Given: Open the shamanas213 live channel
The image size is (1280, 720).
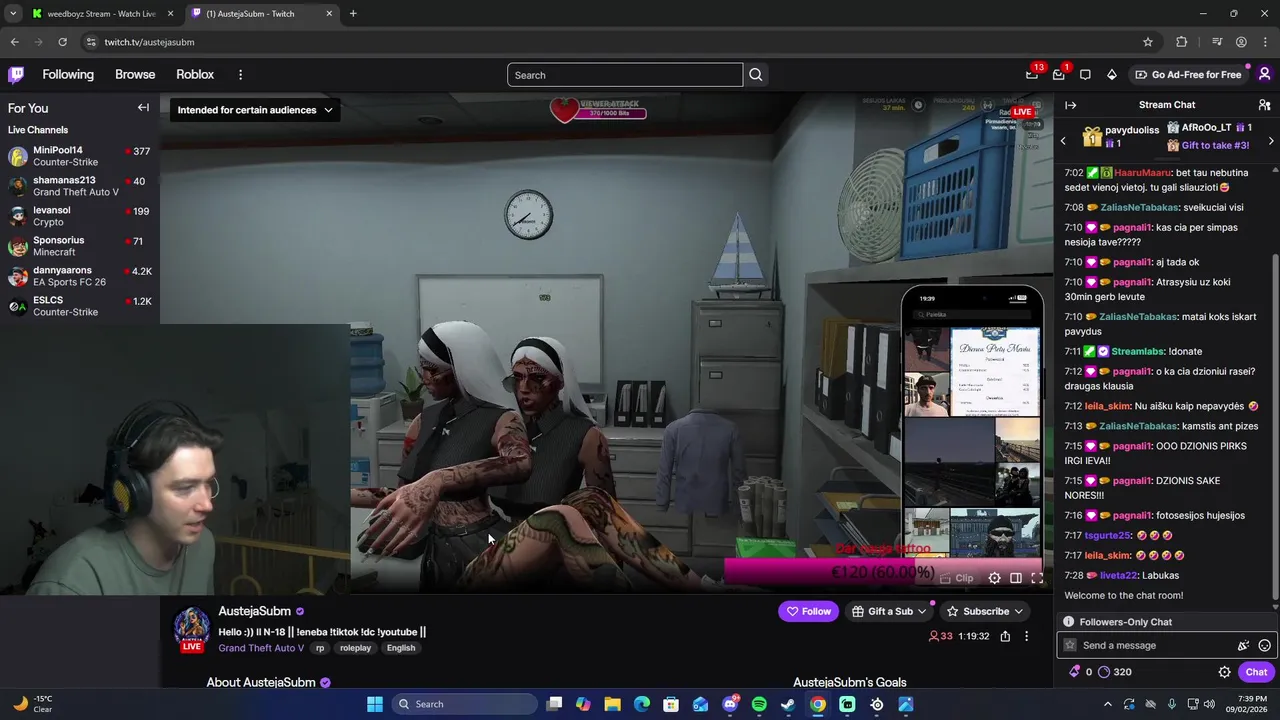Looking at the screenshot, I should (x=80, y=186).
